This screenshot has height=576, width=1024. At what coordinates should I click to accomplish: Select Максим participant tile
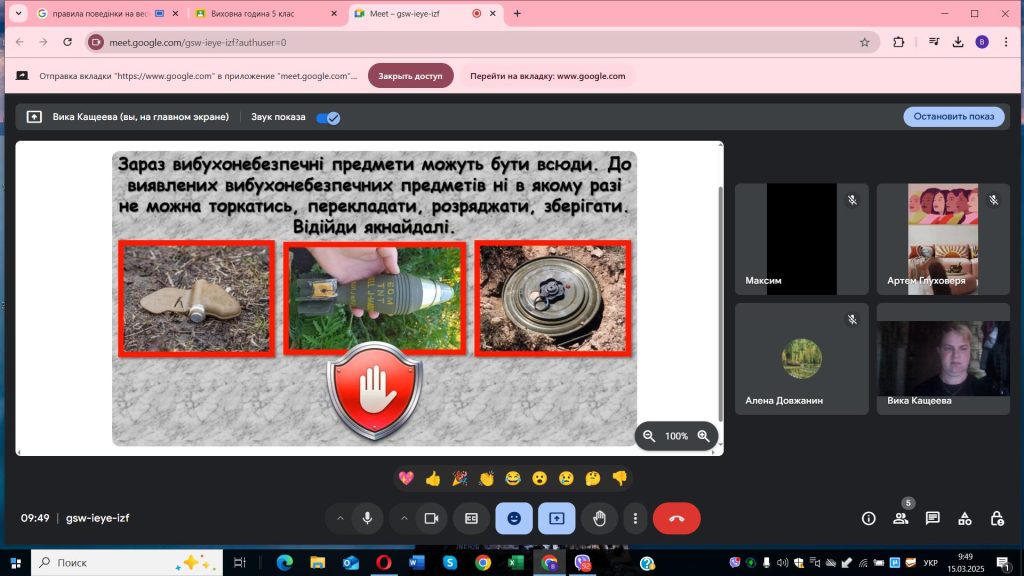pyautogui.click(x=801, y=239)
